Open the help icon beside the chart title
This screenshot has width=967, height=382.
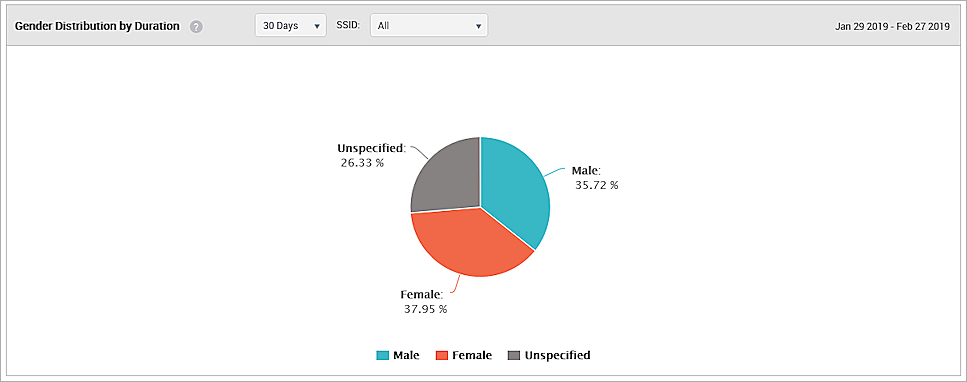coord(196,27)
